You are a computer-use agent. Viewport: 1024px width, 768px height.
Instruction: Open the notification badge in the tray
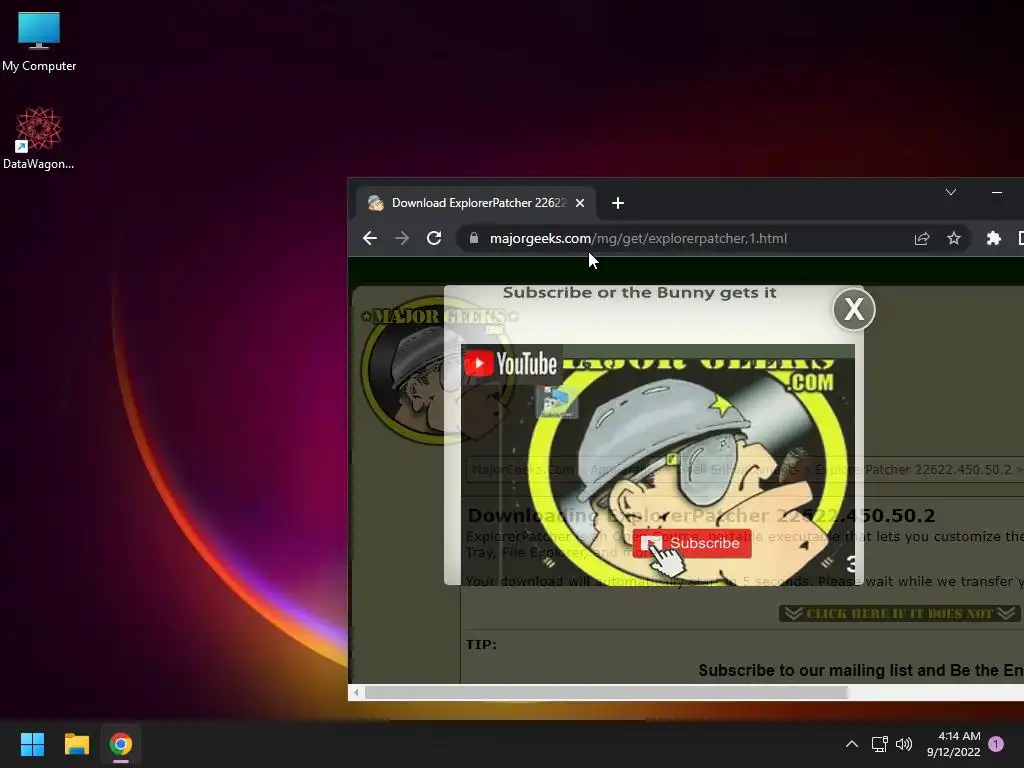pos(996,744)
